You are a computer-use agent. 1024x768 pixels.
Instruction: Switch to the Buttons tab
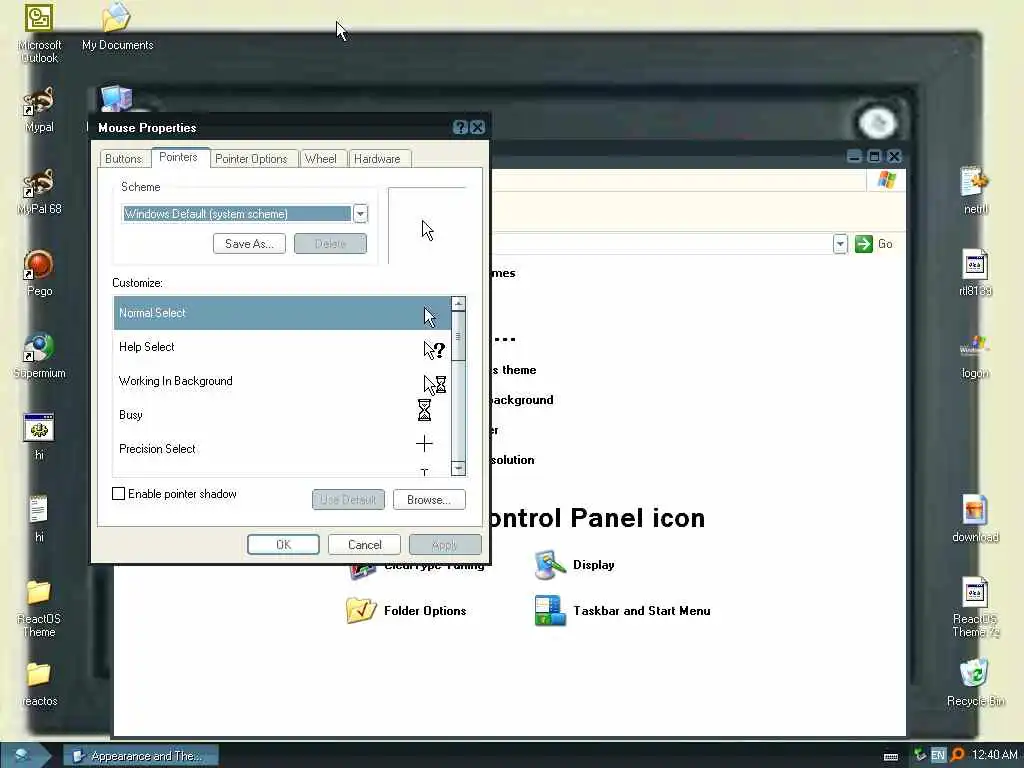(x=123, y=159)
